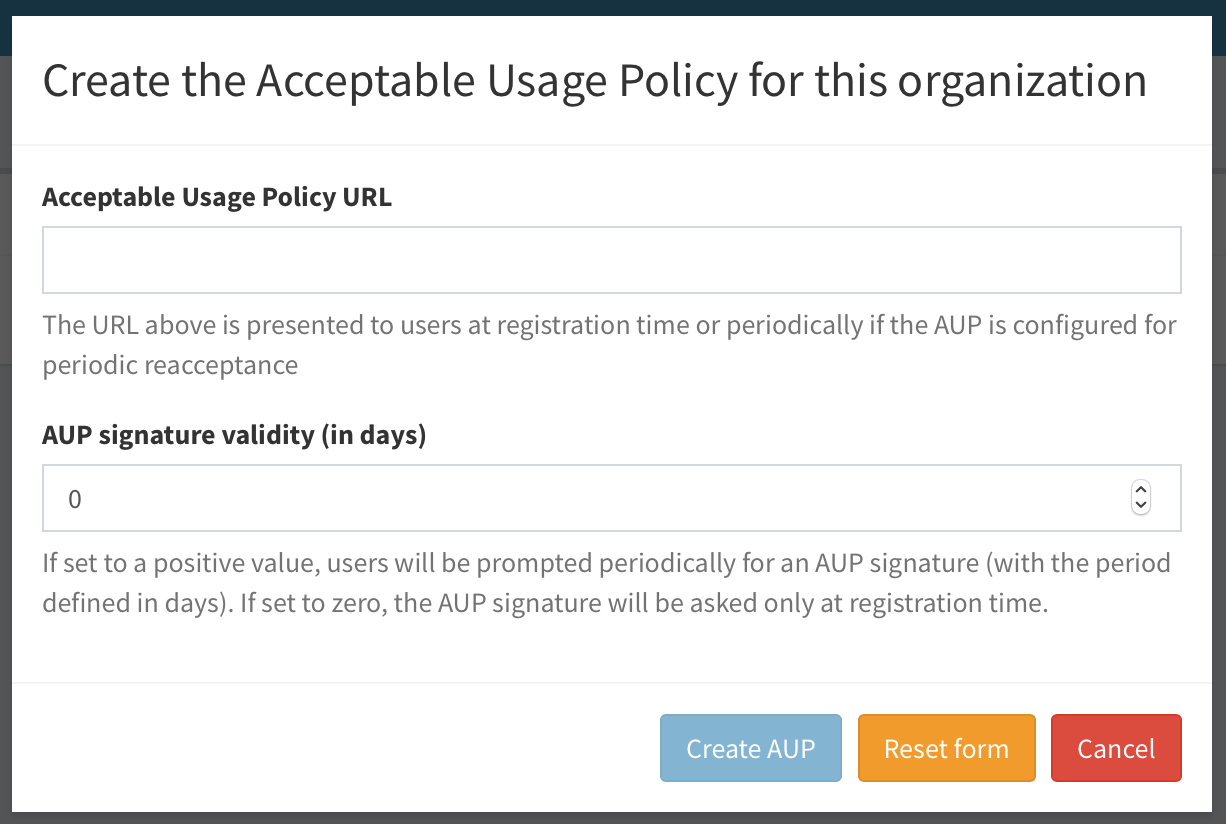Screen dimensions: 1226x824
Task: Click help text starting 'The URL above is presented'
Action: click(x=610, y=325)
